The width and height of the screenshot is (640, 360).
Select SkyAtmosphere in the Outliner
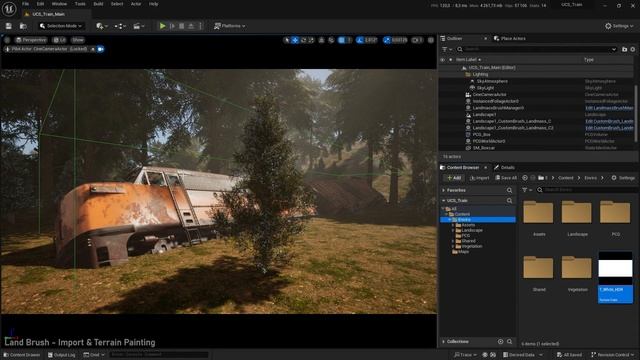[492, 81]
